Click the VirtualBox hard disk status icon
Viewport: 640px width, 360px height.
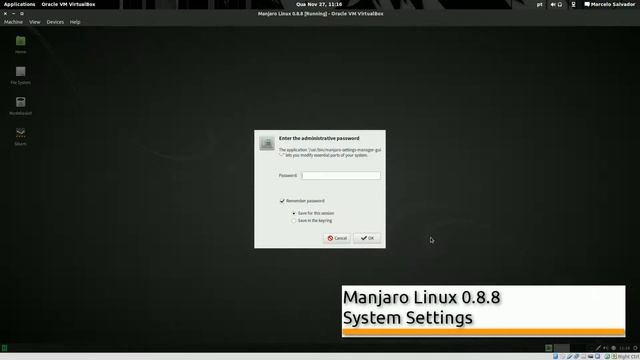tap(556, 356)
